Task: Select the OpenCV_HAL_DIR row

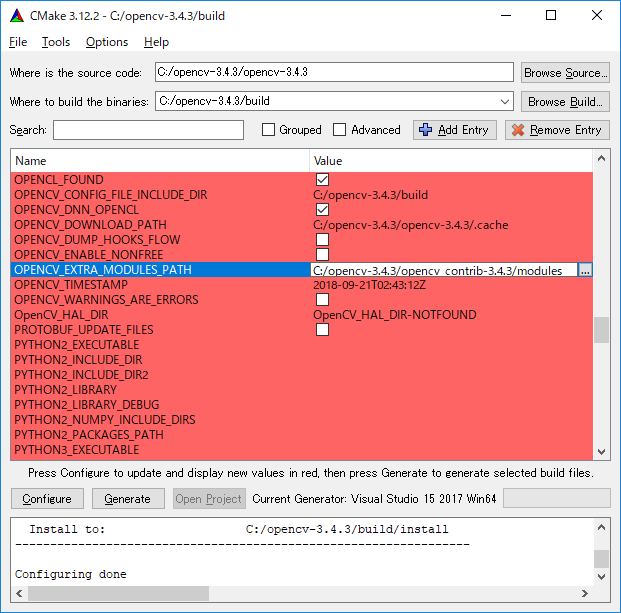Action: [x=301, y=315]
